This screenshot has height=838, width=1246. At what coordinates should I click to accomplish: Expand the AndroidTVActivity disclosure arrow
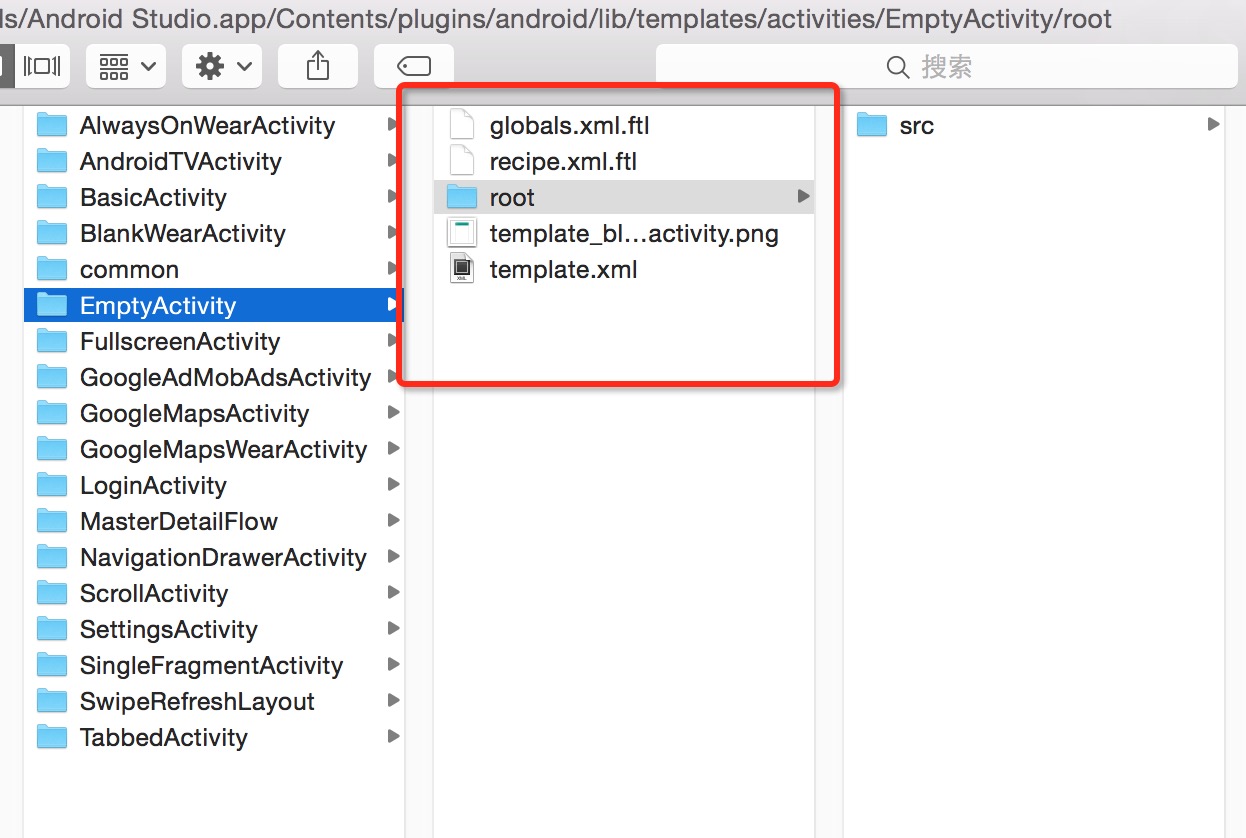(393, 161)
